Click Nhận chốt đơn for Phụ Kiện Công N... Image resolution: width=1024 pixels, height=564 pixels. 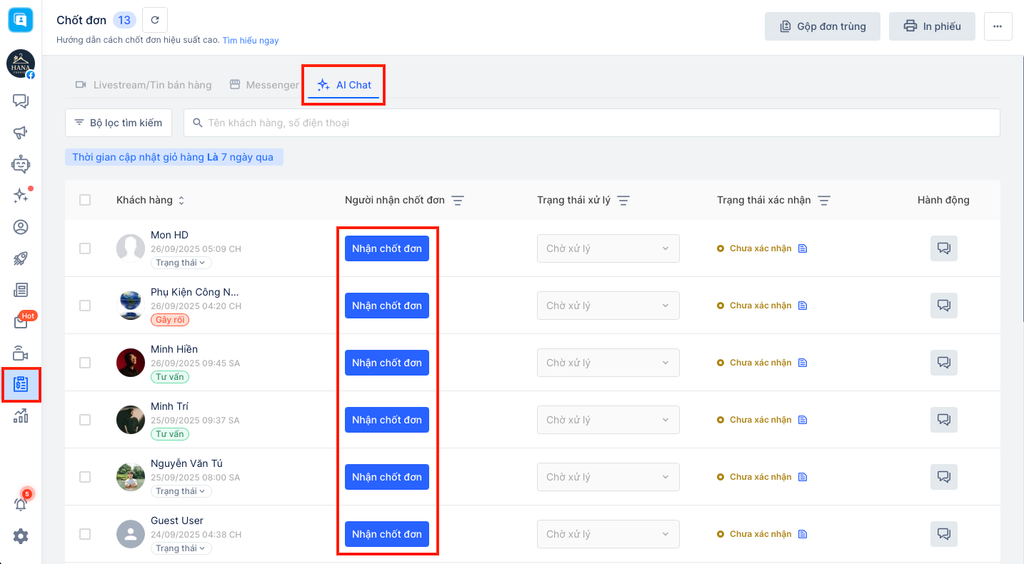387,306
